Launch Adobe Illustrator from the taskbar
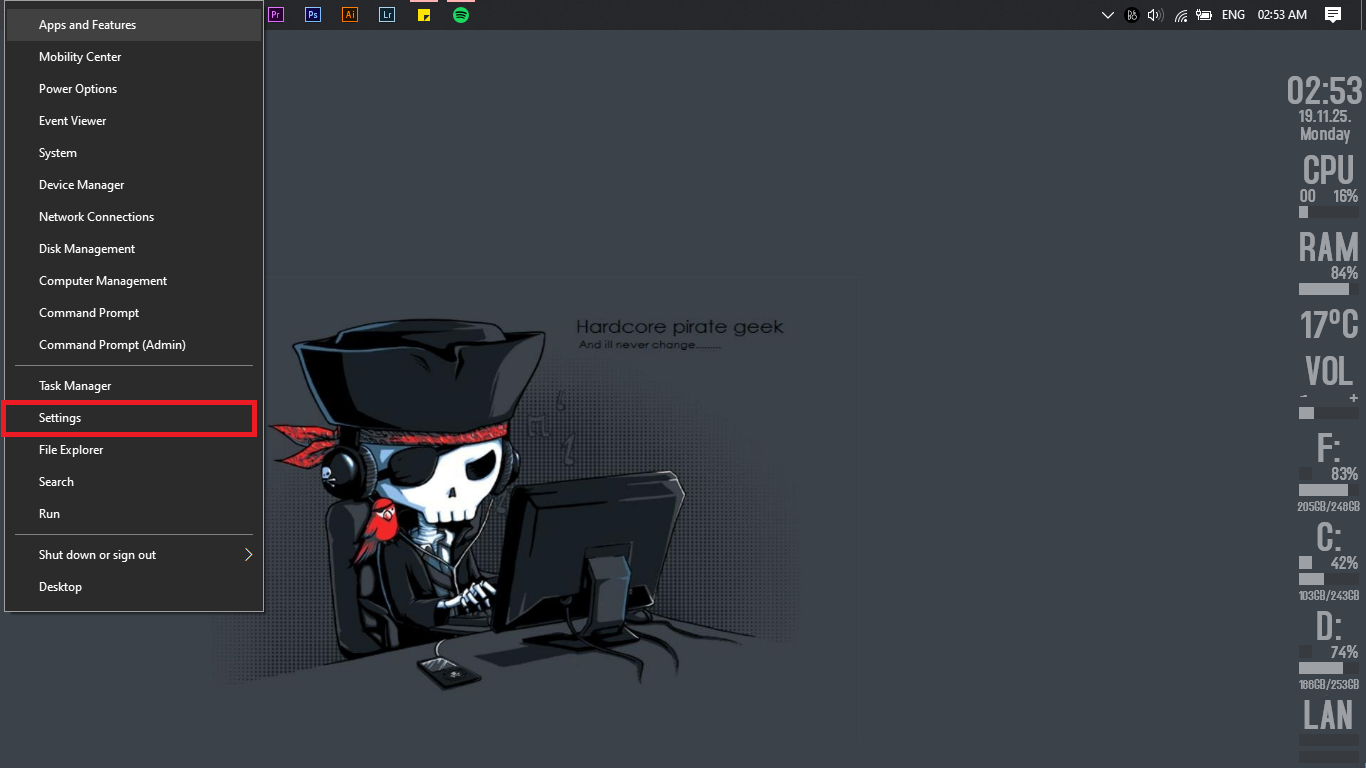This screenshot has width=1366, height=768. pos(350,15)
